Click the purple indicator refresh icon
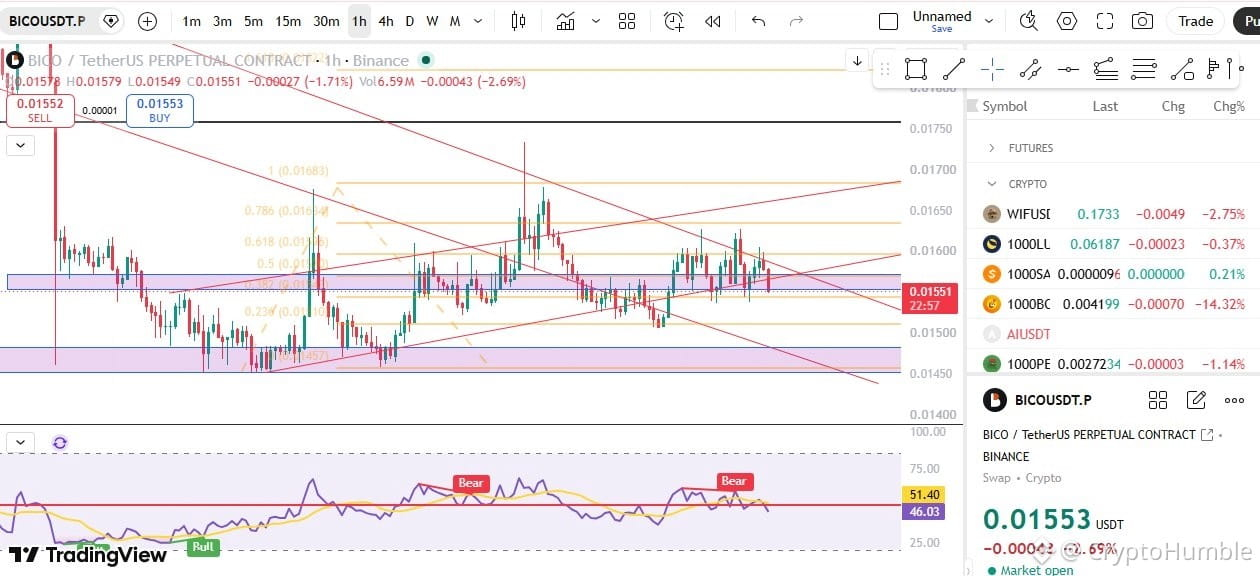The image size is (1260, 576). click(60, 442)
